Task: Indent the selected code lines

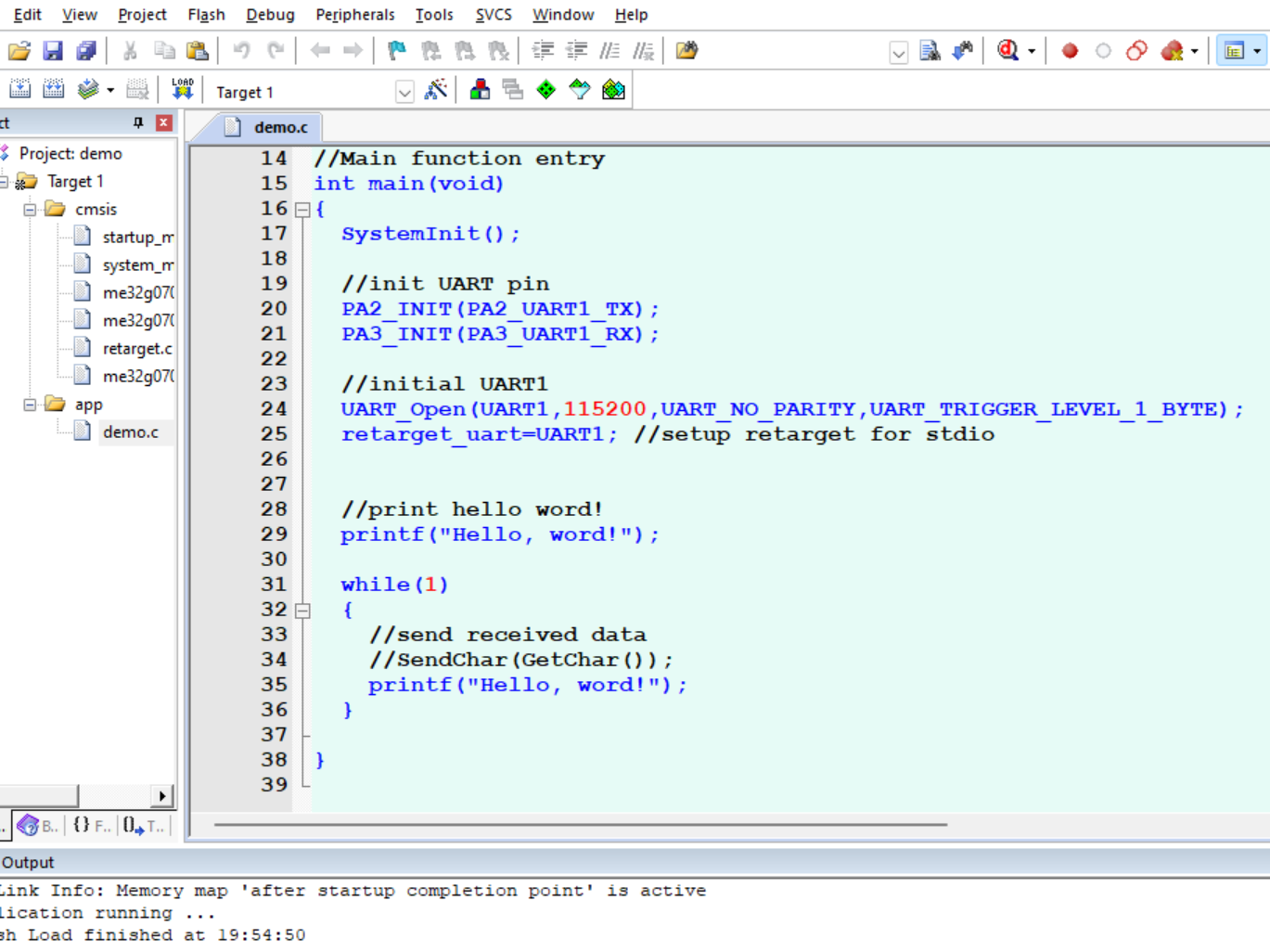Action: [x=543, y=51]
